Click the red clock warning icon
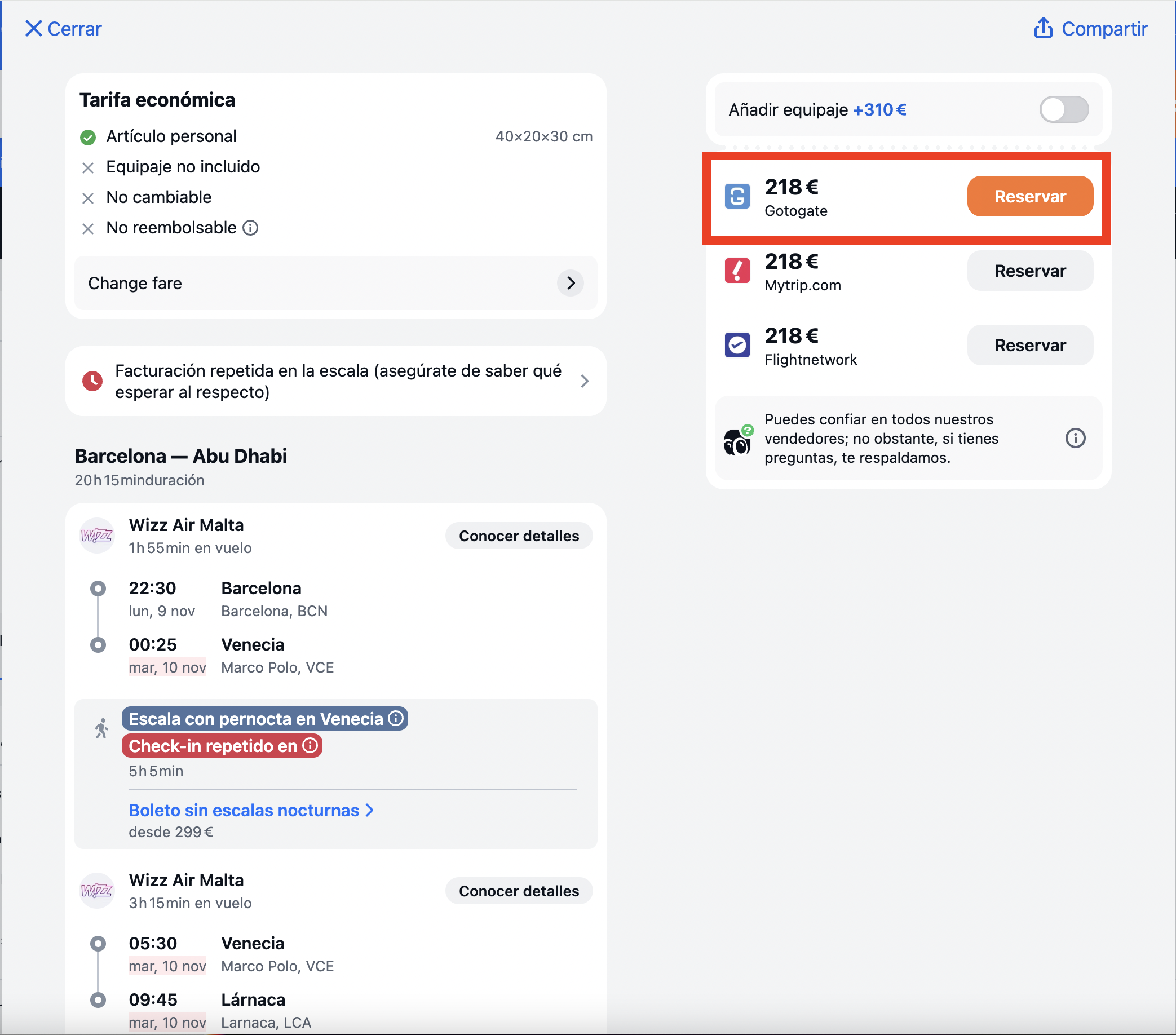This screenshot has width=1176, height=1035. 92,381
